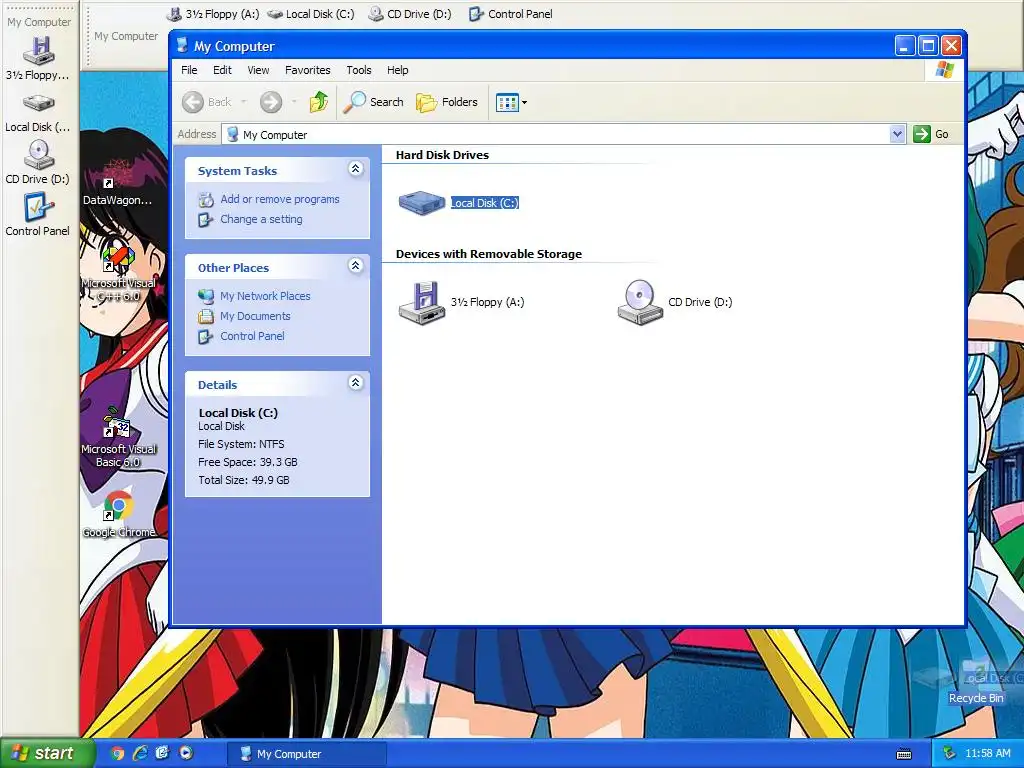The image size is (1024, 768).
Task: Click the Add or remove programs icon
Action: click(x=206, y=200)
